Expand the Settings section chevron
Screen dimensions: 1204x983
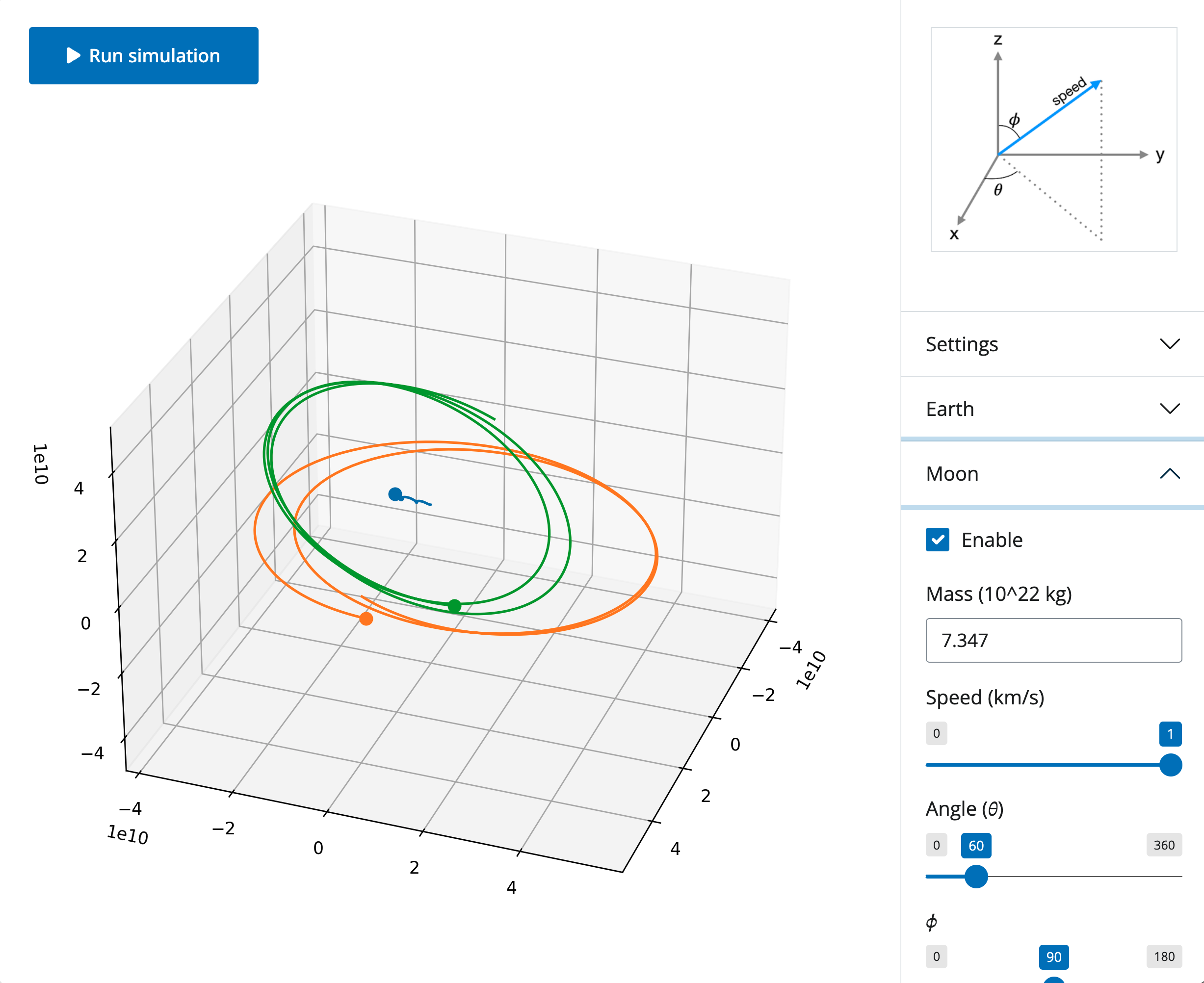point(1170,344)
